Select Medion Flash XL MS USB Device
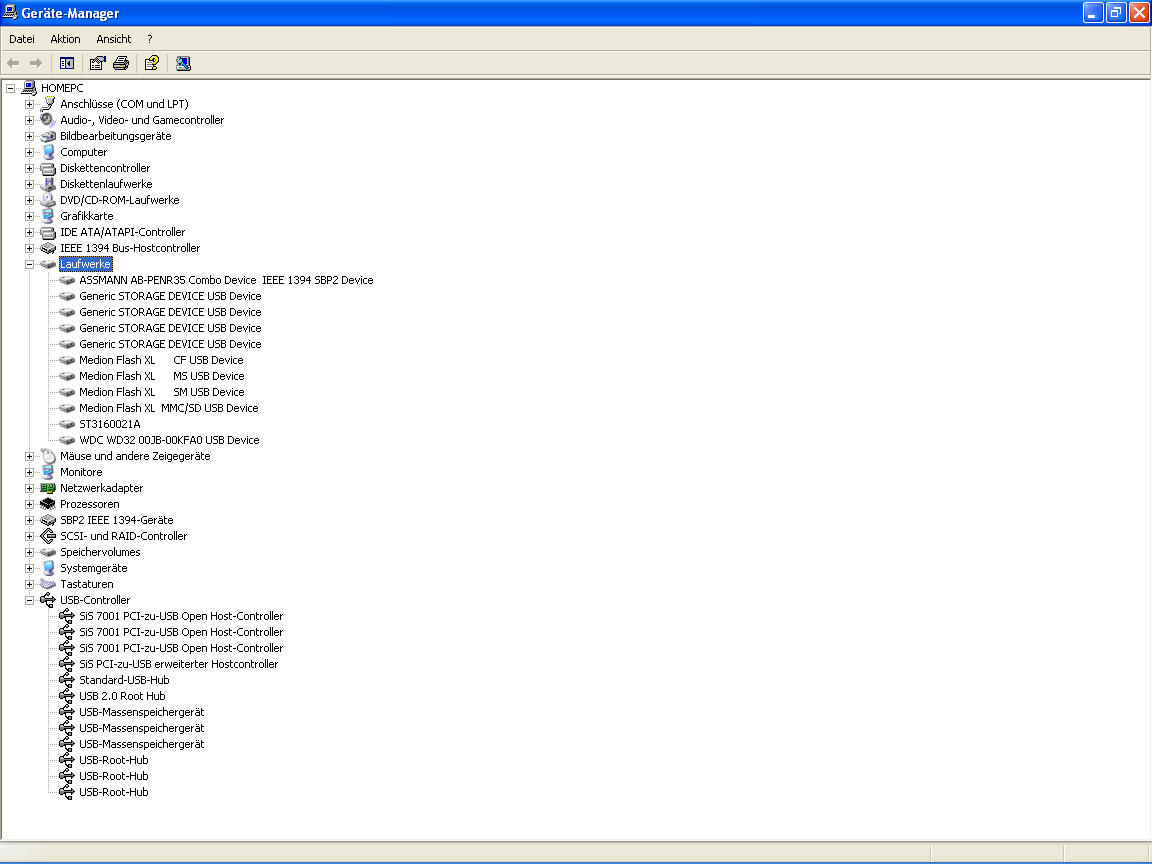The height and width of the screenshot is (864, 1152). [162, 376]
